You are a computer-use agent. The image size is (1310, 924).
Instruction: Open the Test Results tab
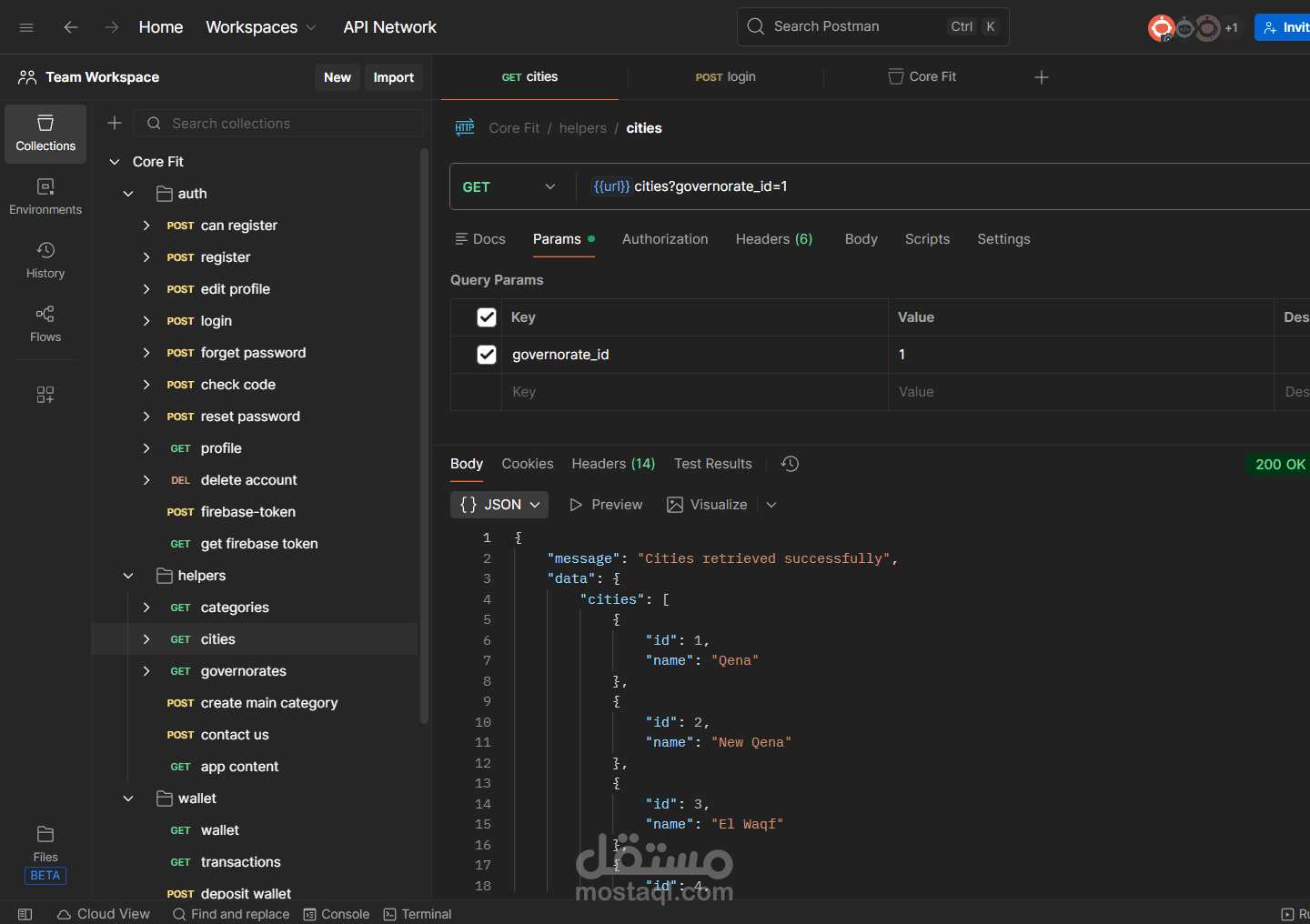[713, 464]
